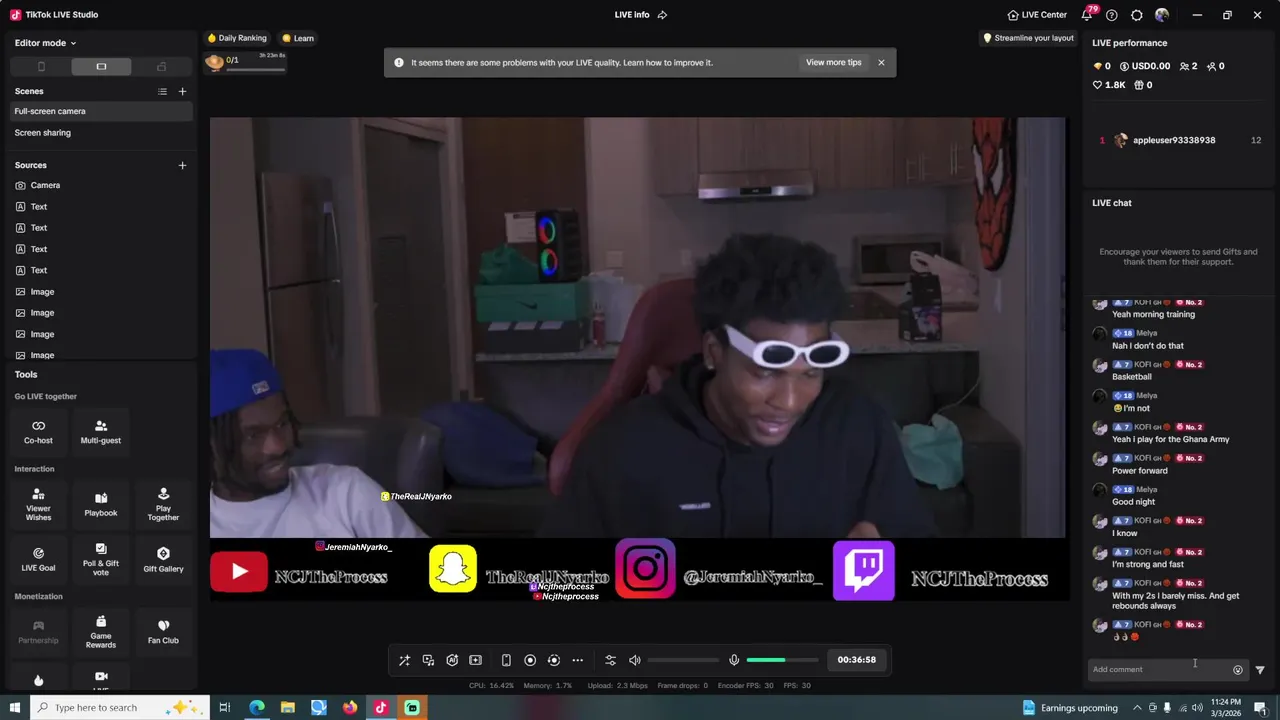
Task: Open the Scenes list view icon
Action: tap(162, 92)
